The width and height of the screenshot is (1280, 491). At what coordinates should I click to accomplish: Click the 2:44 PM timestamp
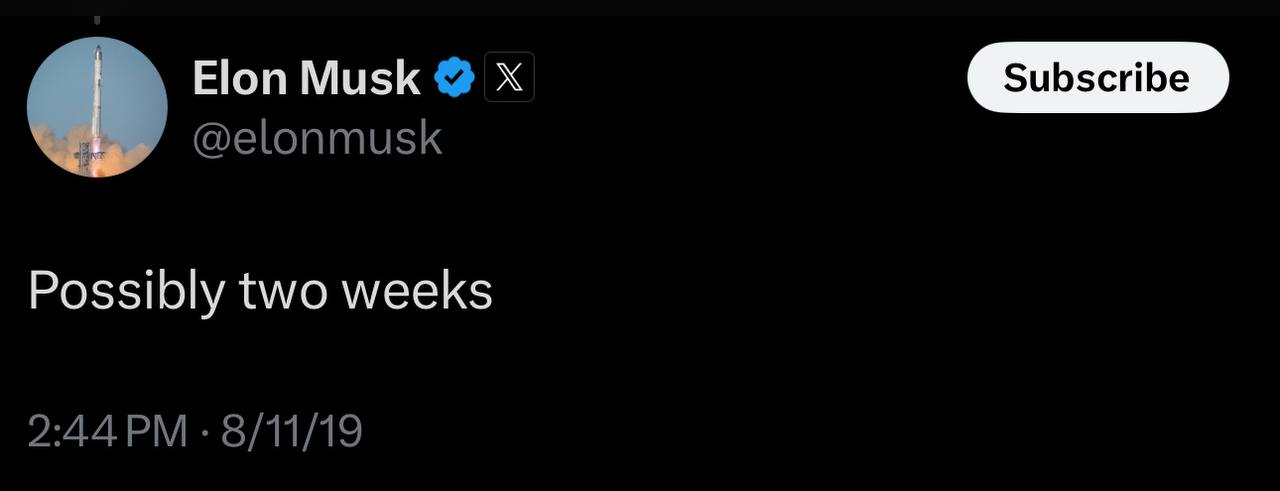click(x=107, y=431)
